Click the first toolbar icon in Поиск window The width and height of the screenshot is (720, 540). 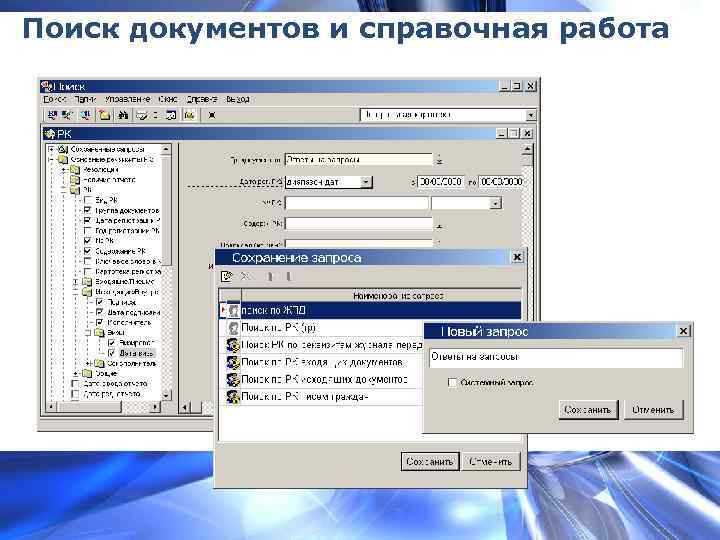pyautogui.click(x=52, y=115)
